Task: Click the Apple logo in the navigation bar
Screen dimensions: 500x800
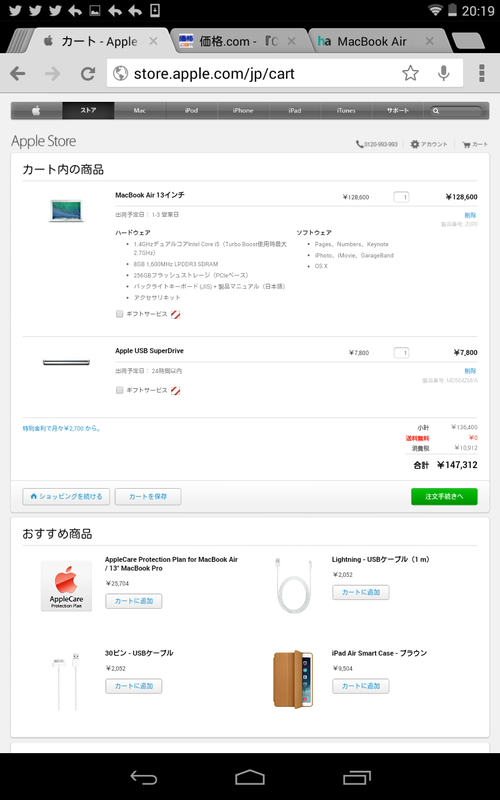Action: tap(36, 110)
